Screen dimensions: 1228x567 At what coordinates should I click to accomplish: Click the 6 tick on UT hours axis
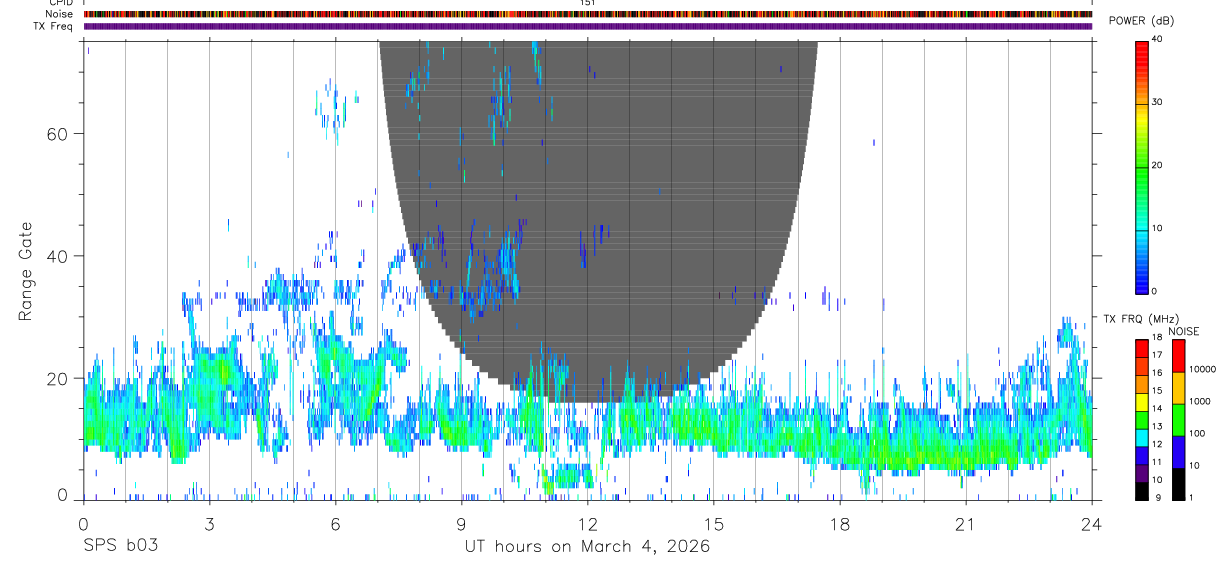click(x=335, y=523)
